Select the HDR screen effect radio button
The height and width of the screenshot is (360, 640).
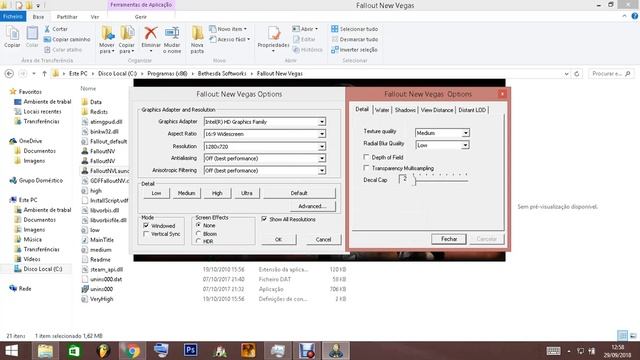(198, 241)
